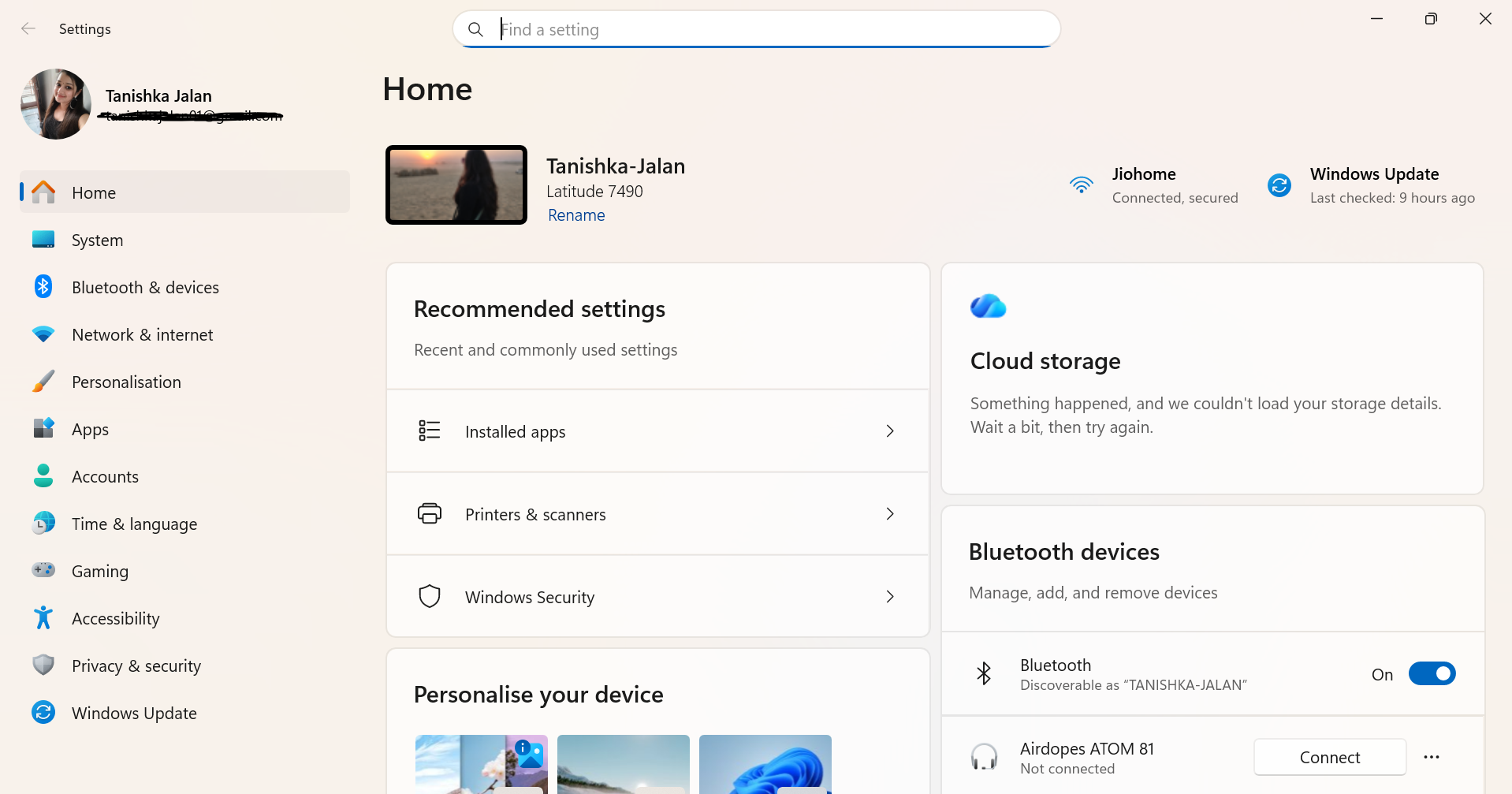Click the Find a setting search box
1512x794 pixels.
tap(757, 29)
